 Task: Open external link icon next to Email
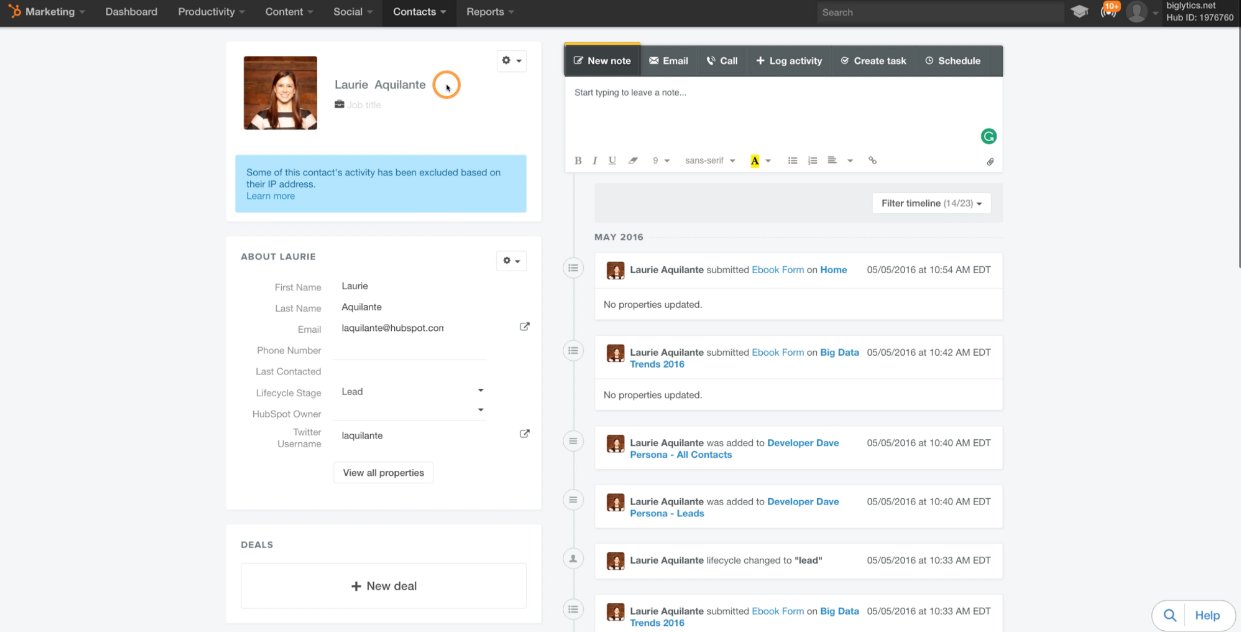point(525,327)
